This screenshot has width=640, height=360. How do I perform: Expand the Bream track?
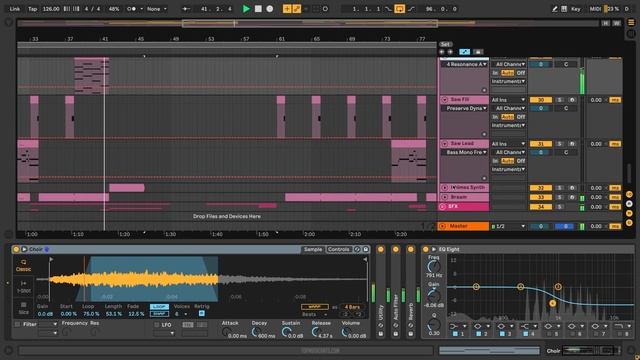pos(444,197)
